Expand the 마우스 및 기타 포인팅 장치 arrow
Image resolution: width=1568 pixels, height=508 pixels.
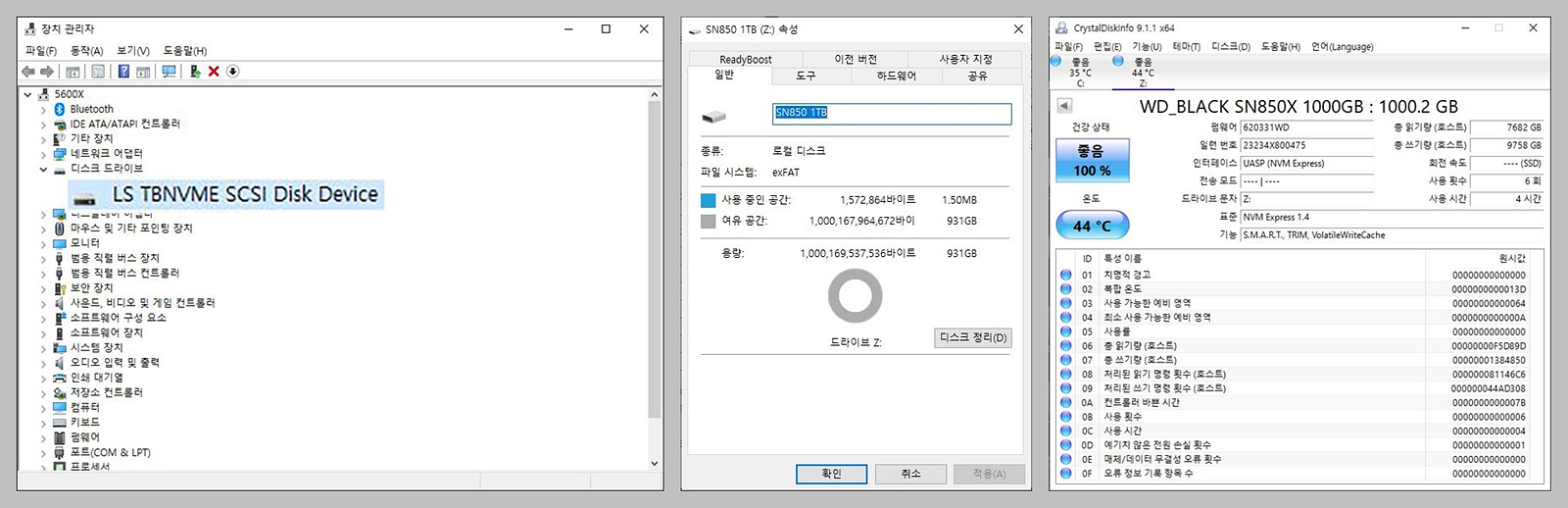(x=43, y=229)
